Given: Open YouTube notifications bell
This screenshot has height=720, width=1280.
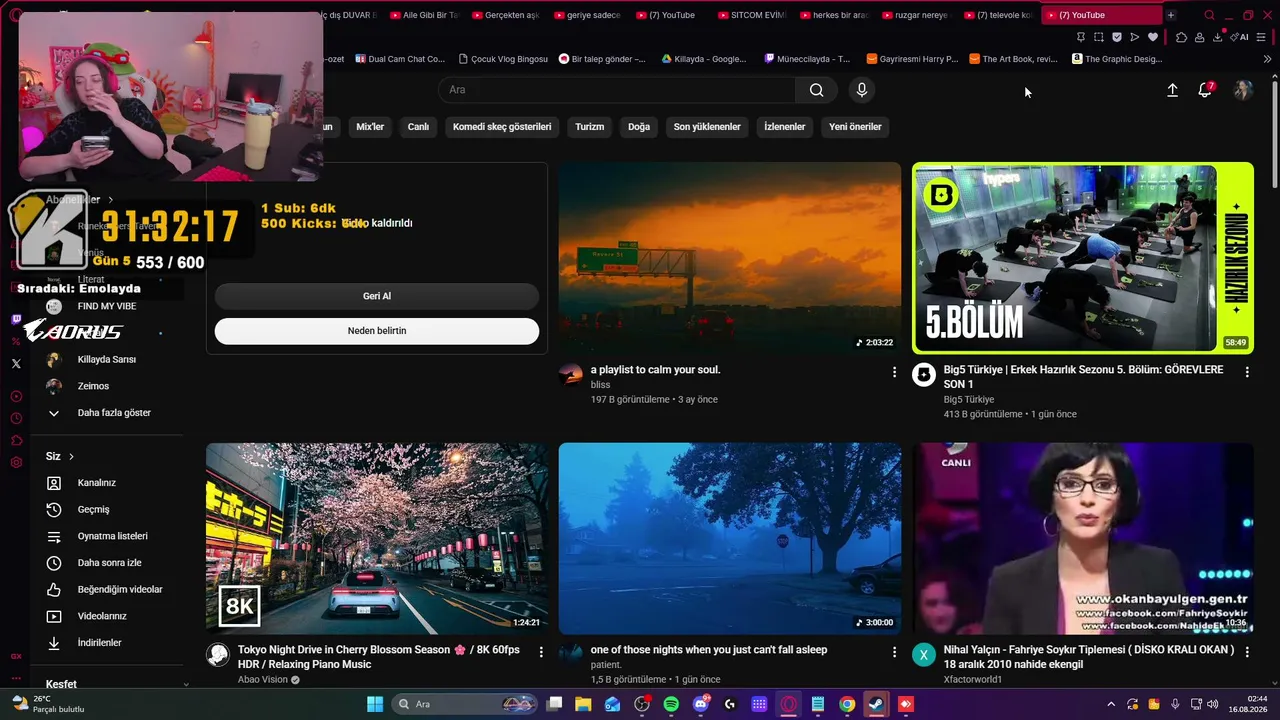Looking at the screenshot, I should [1206, 90].
